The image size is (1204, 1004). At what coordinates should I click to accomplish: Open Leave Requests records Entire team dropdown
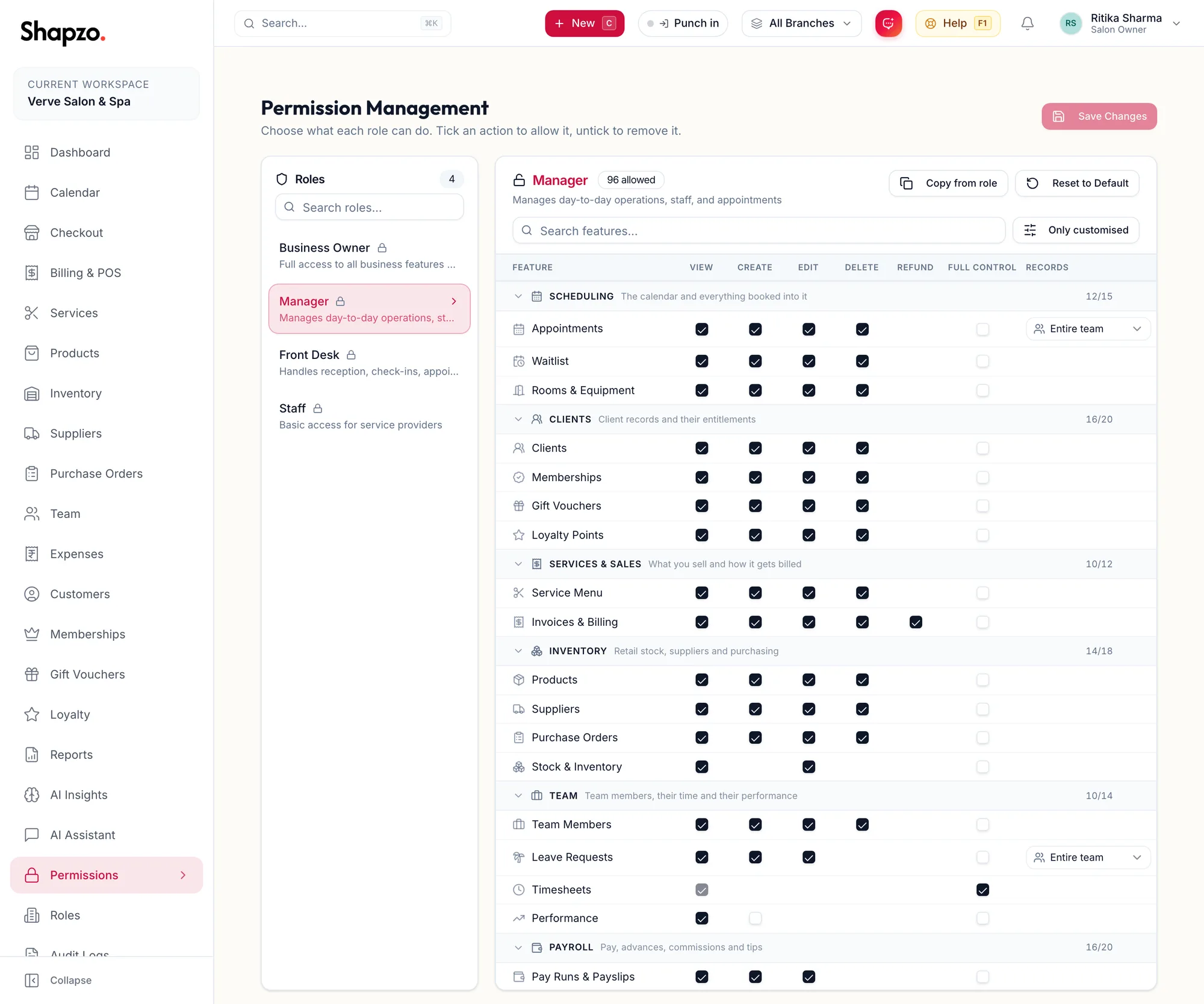[x=1088, y=858]
